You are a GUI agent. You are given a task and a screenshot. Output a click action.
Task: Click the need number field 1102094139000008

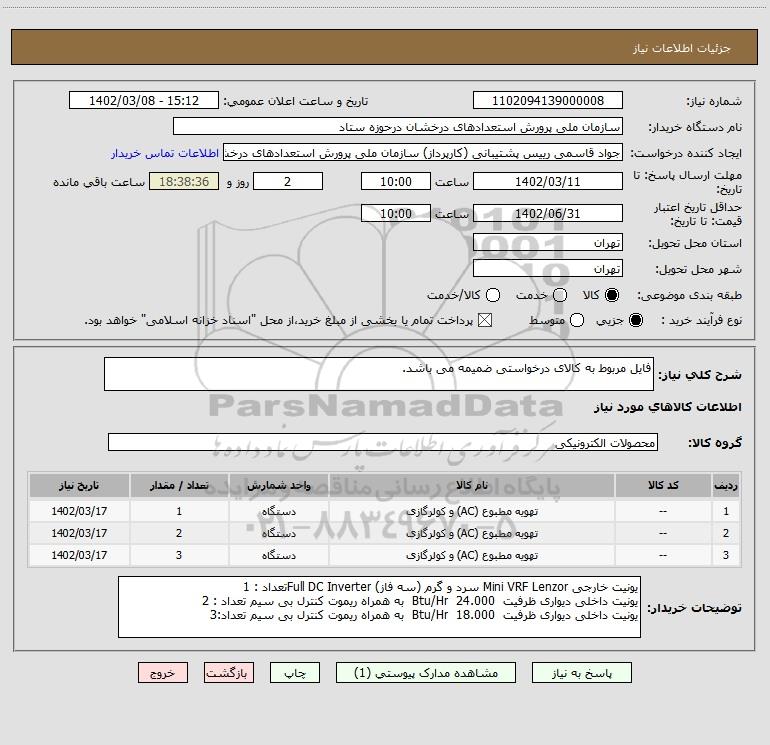[548, 100]
